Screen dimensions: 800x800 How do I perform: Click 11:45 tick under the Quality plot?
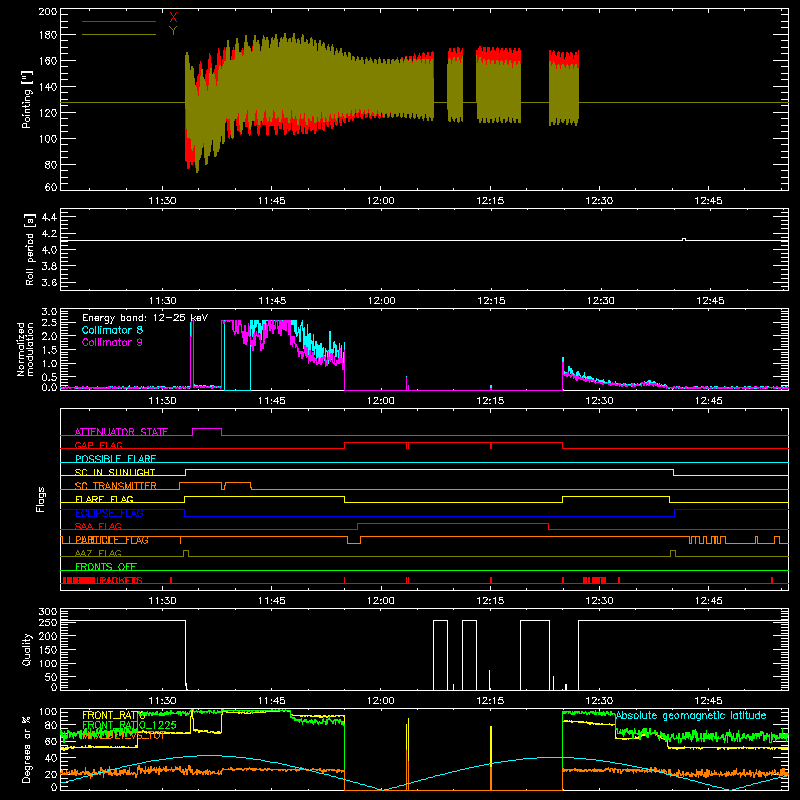click(x=272, y=701)
